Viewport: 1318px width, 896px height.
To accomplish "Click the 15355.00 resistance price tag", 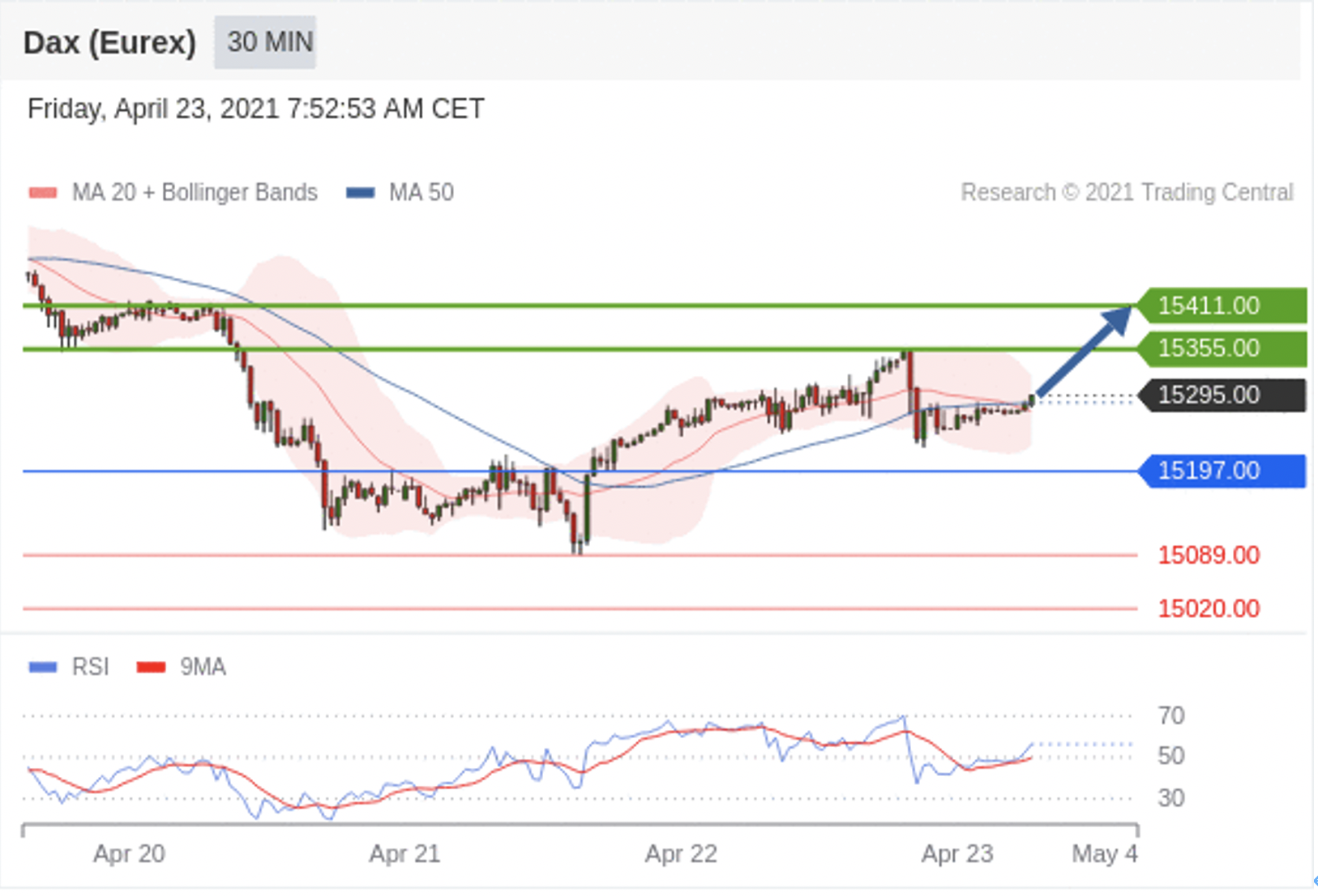I will click(1222, 348).
